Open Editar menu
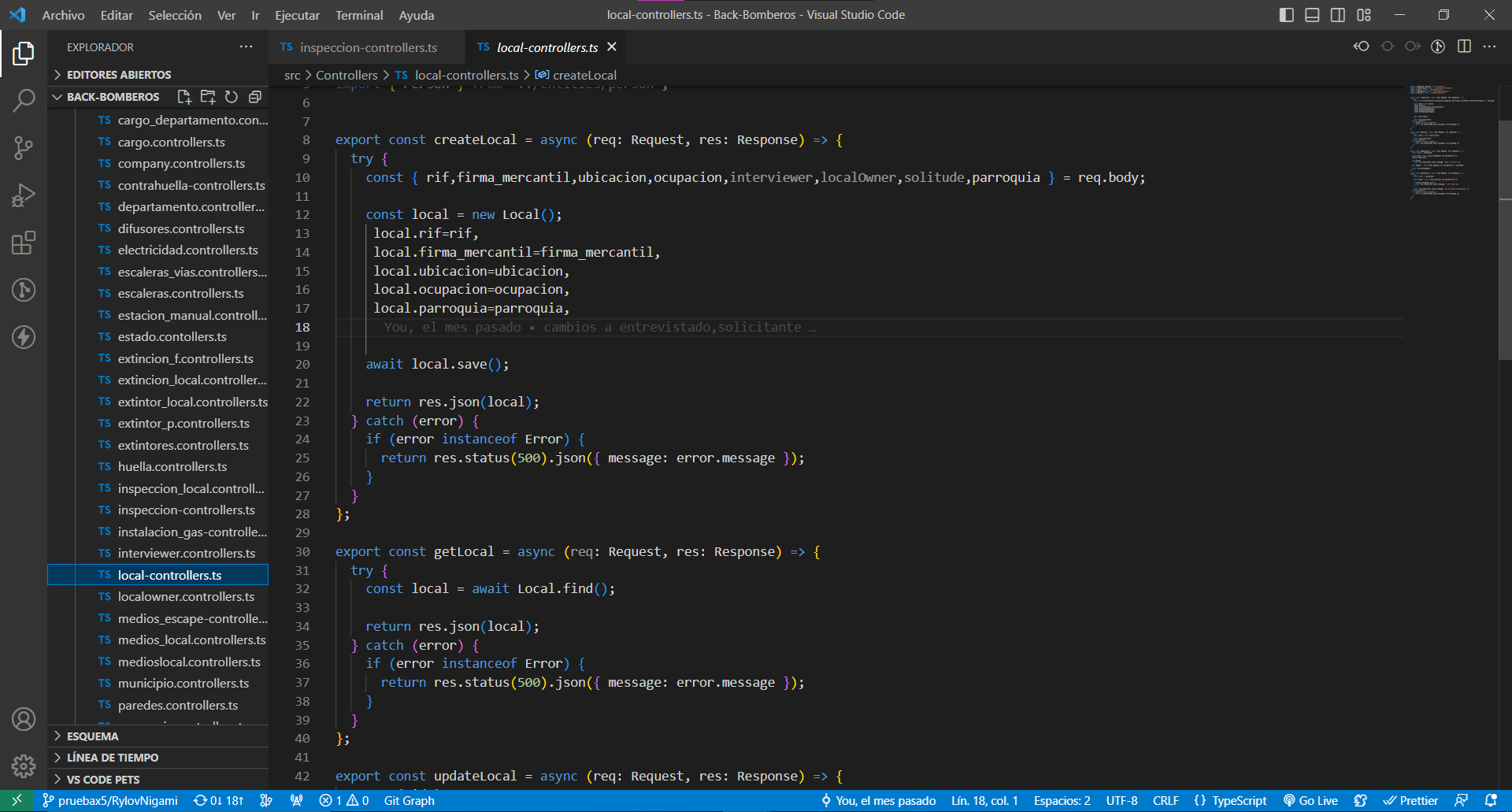Screen dimensions: 1512x812 tap(117, 15)
